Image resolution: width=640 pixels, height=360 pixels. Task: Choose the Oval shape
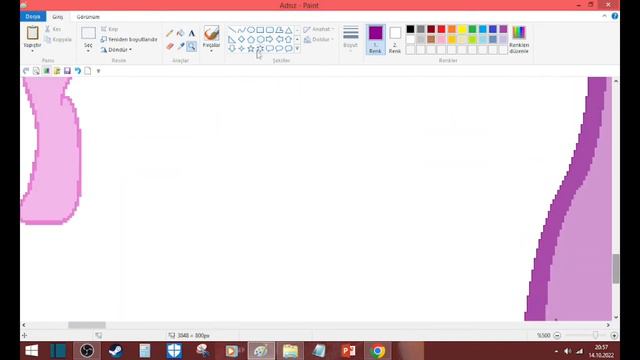pos(251,30)
